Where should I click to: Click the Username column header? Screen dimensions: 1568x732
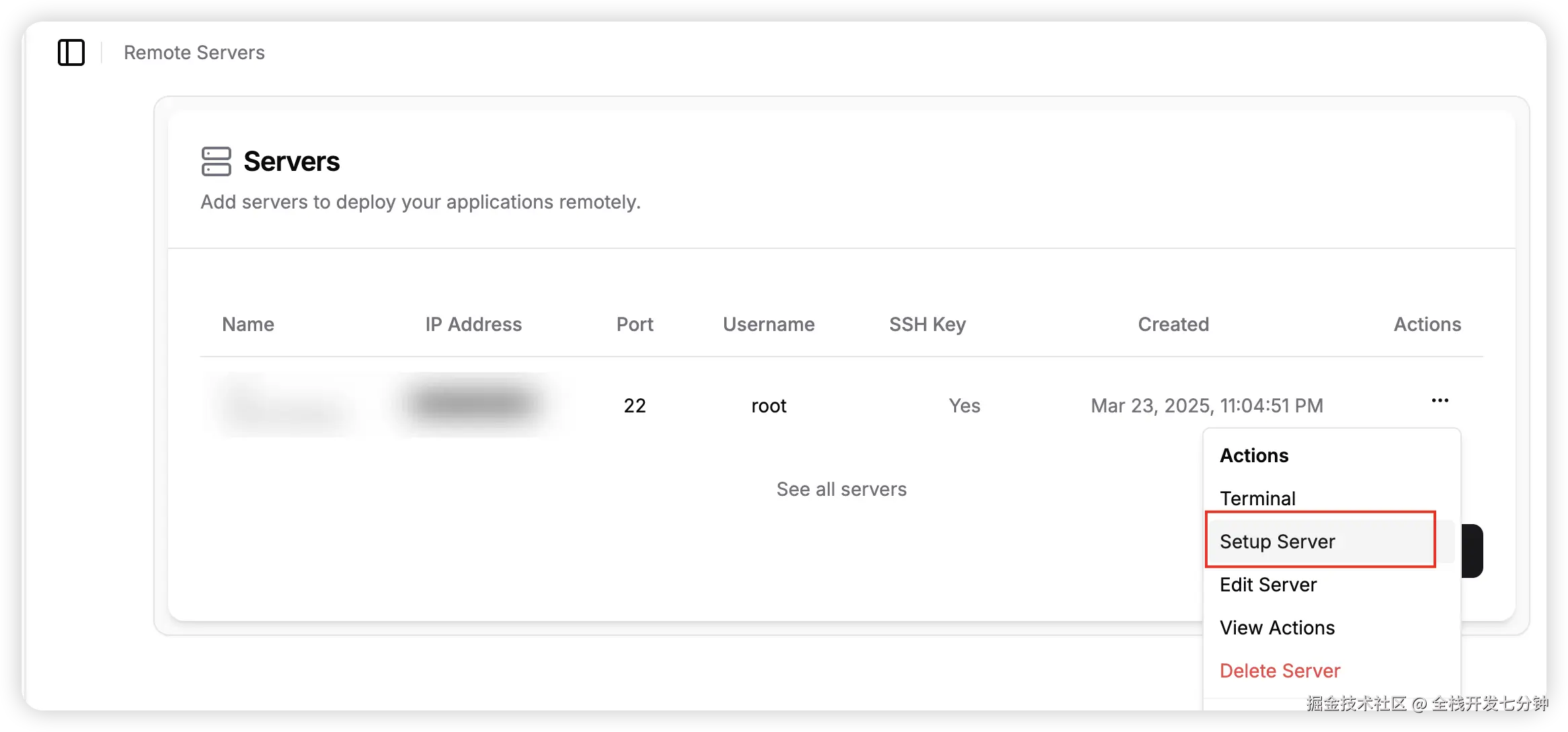(x=769, y=324)
